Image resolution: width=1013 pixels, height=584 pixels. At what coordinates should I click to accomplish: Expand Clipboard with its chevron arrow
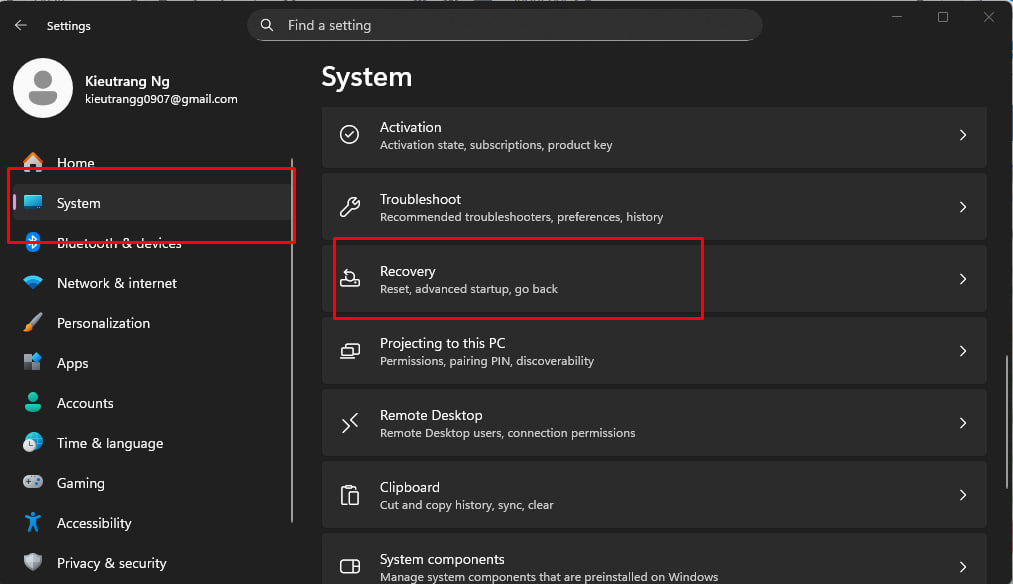pos(962,495)
